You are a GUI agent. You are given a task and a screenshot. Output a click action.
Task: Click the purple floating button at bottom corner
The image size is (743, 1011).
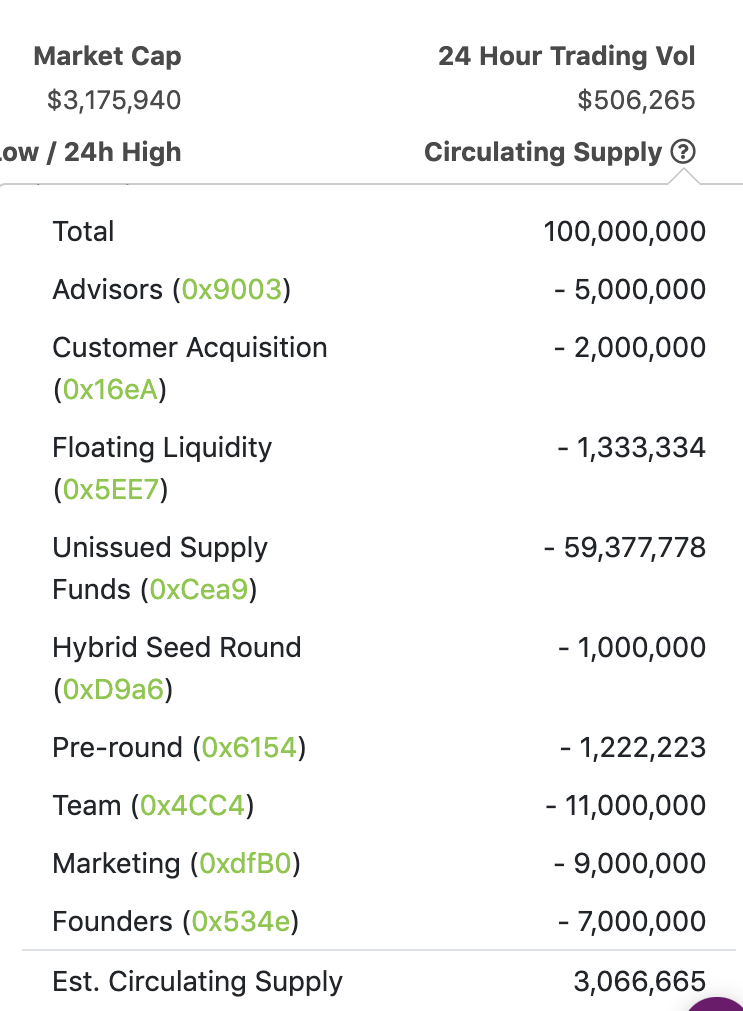717,1005
